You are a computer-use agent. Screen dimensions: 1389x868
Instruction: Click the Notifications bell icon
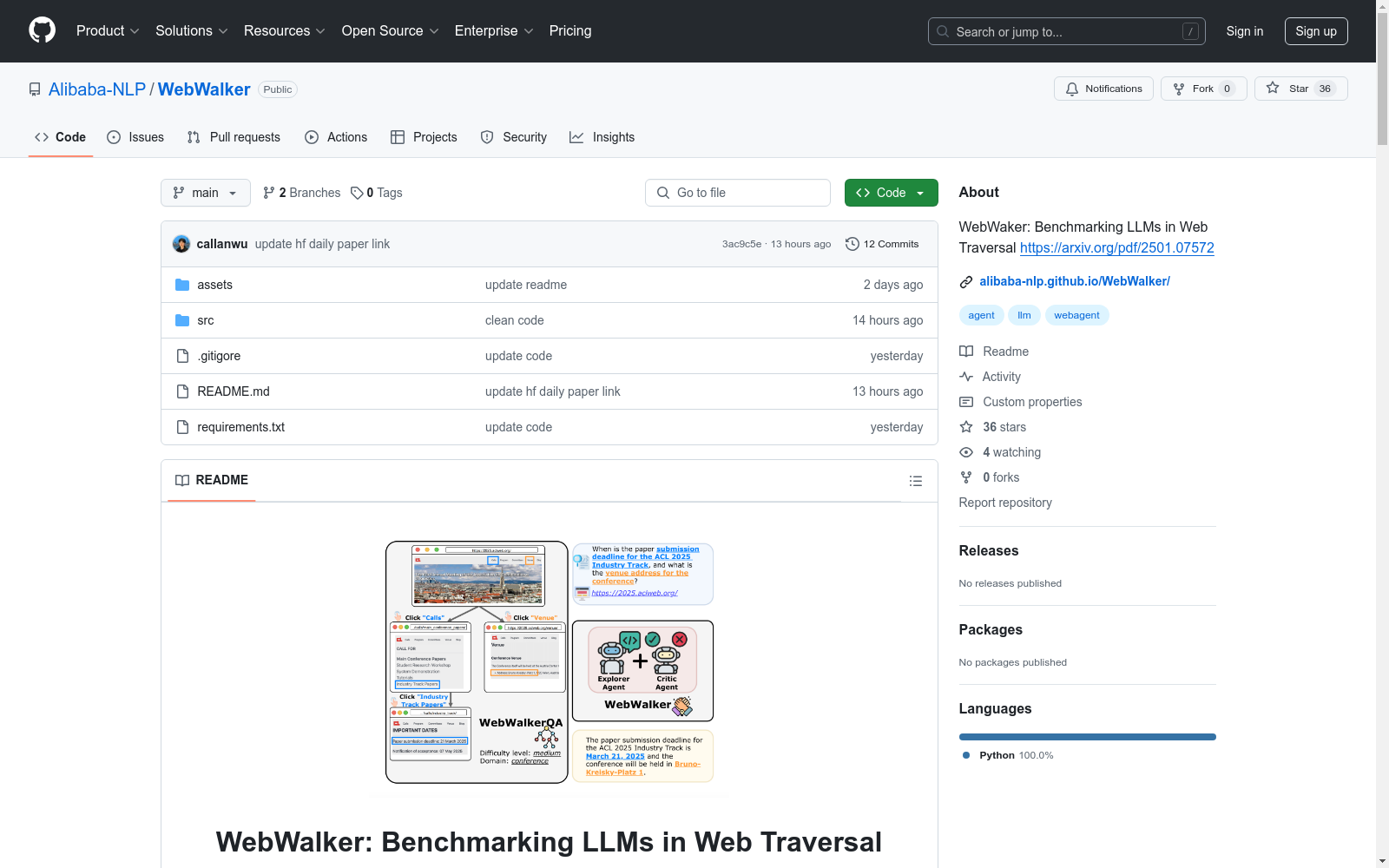1072,89
